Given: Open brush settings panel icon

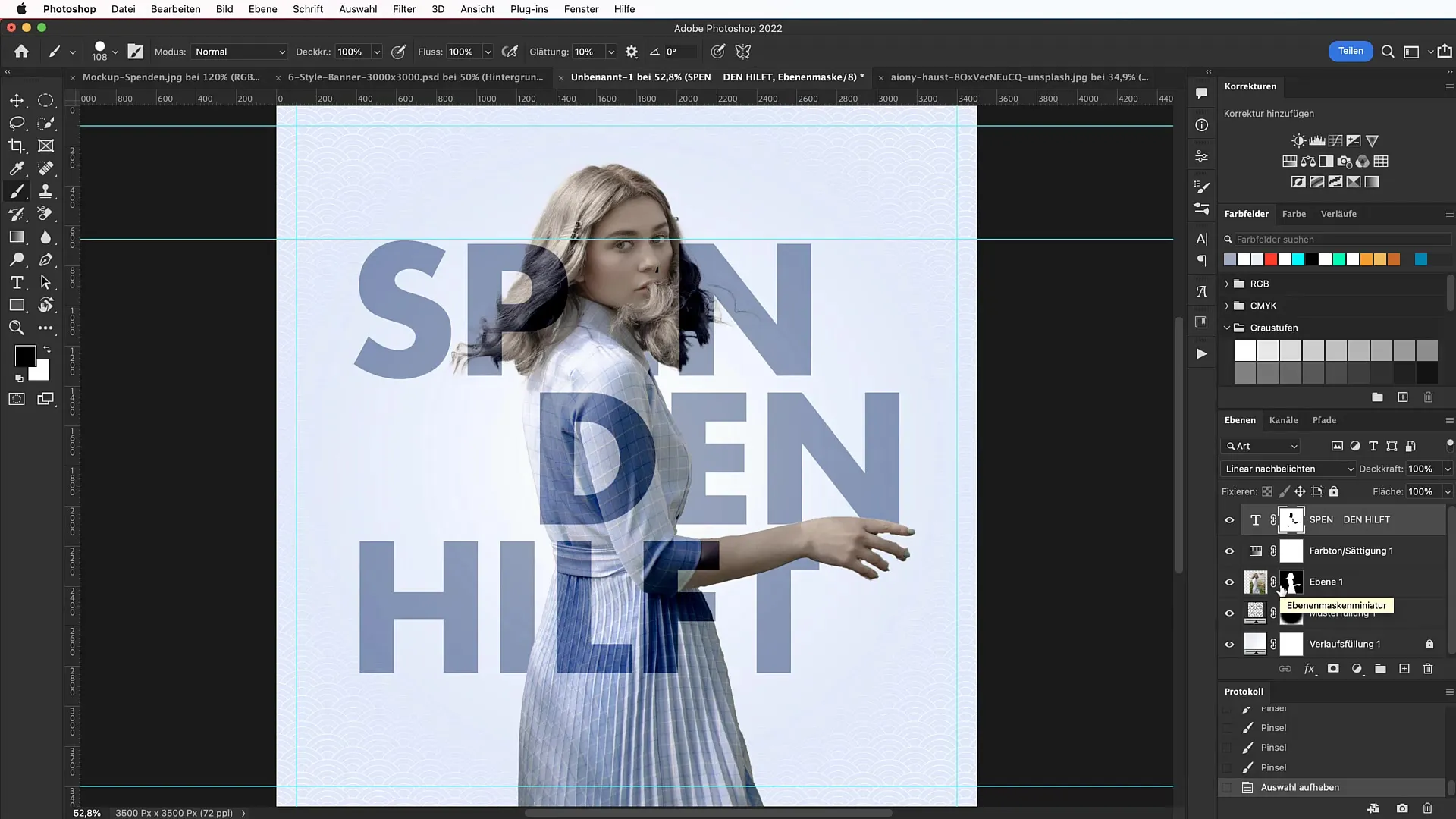Looking at the screenshot, I should [x=136, y=52].
